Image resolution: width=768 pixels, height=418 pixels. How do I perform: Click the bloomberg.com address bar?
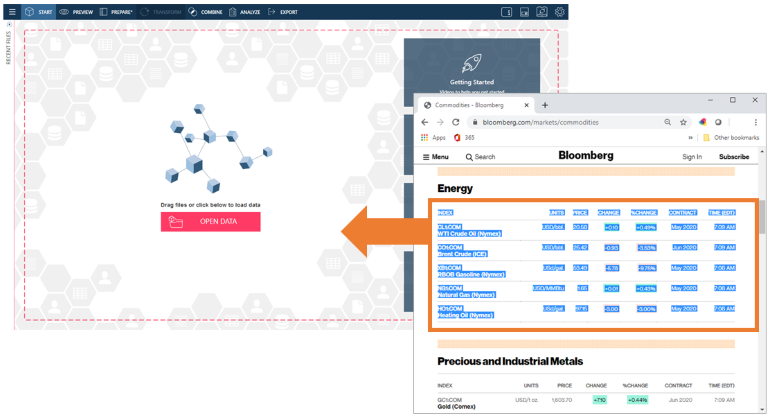[x=540, y=122]
